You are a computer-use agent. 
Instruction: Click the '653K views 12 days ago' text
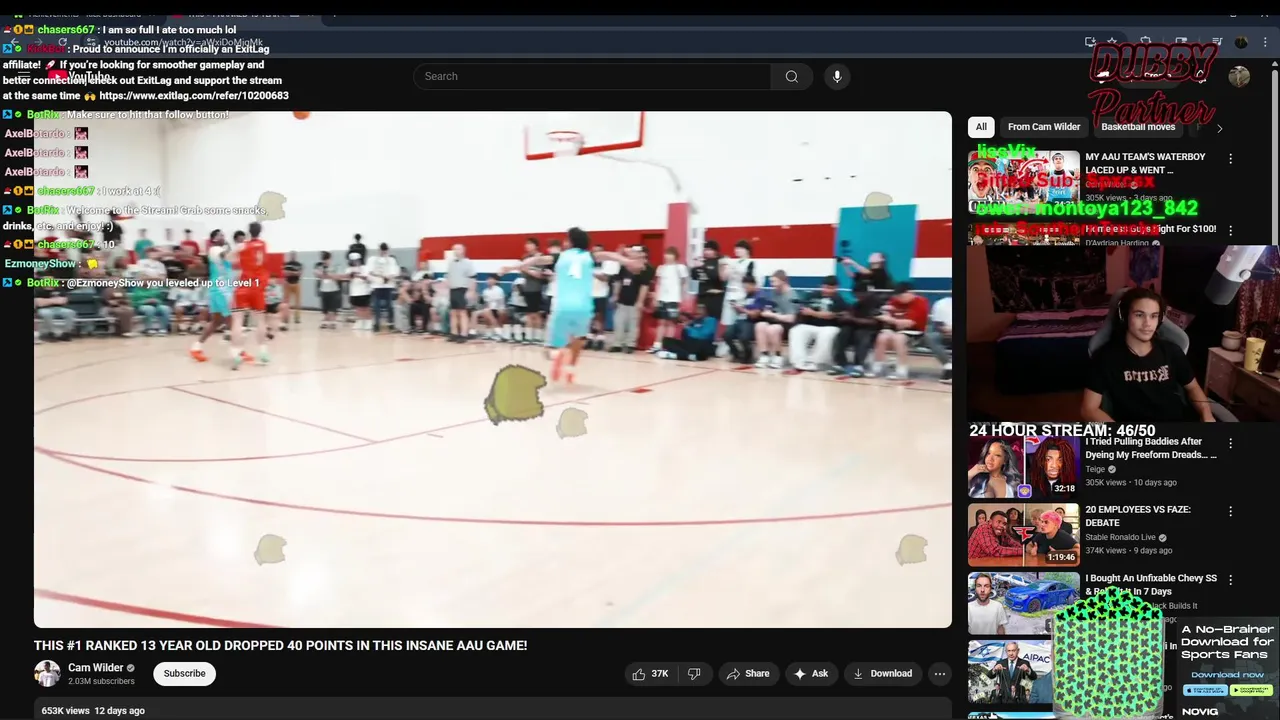[93, 711]
